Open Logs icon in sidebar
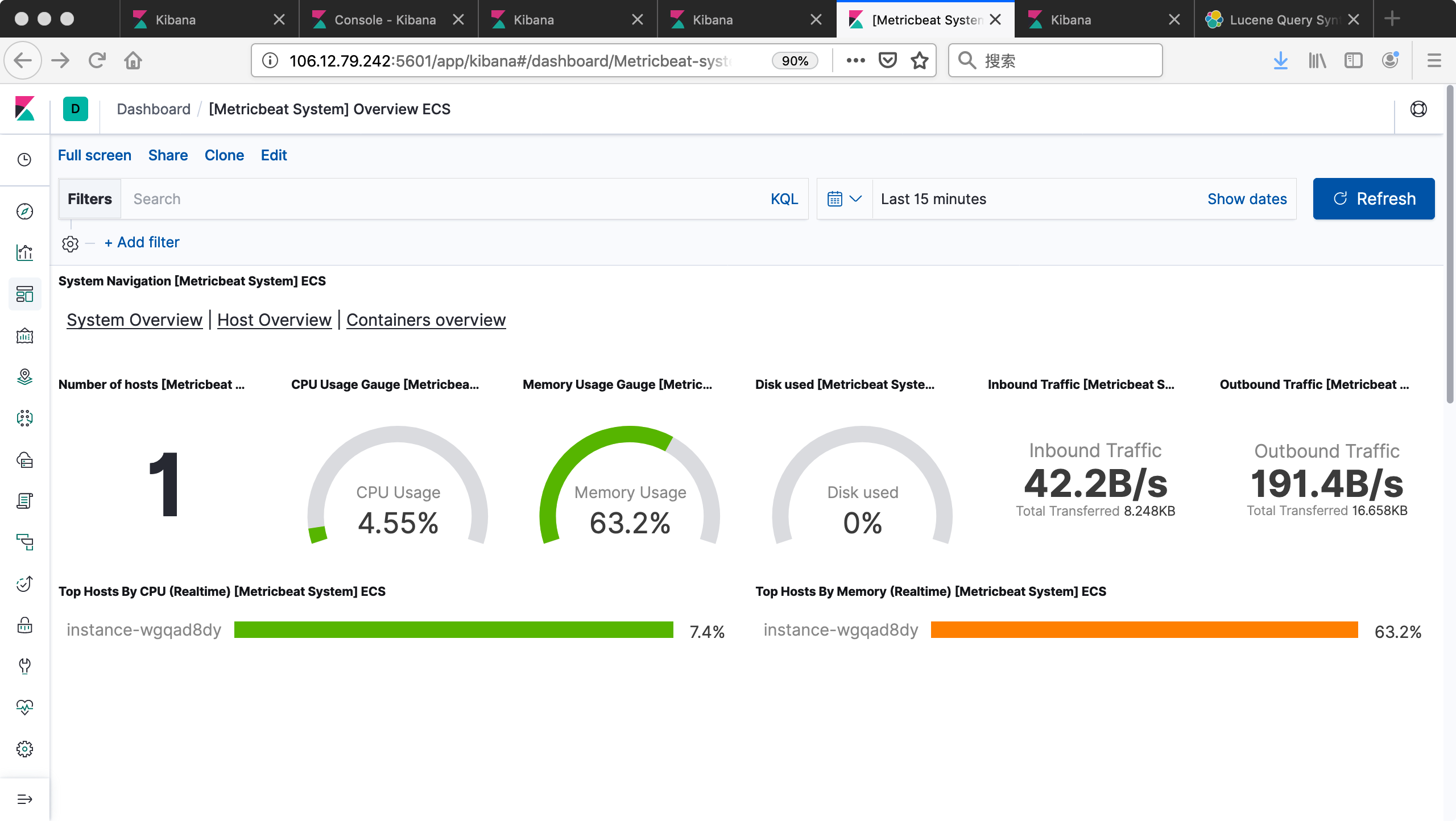 [24, 501]
